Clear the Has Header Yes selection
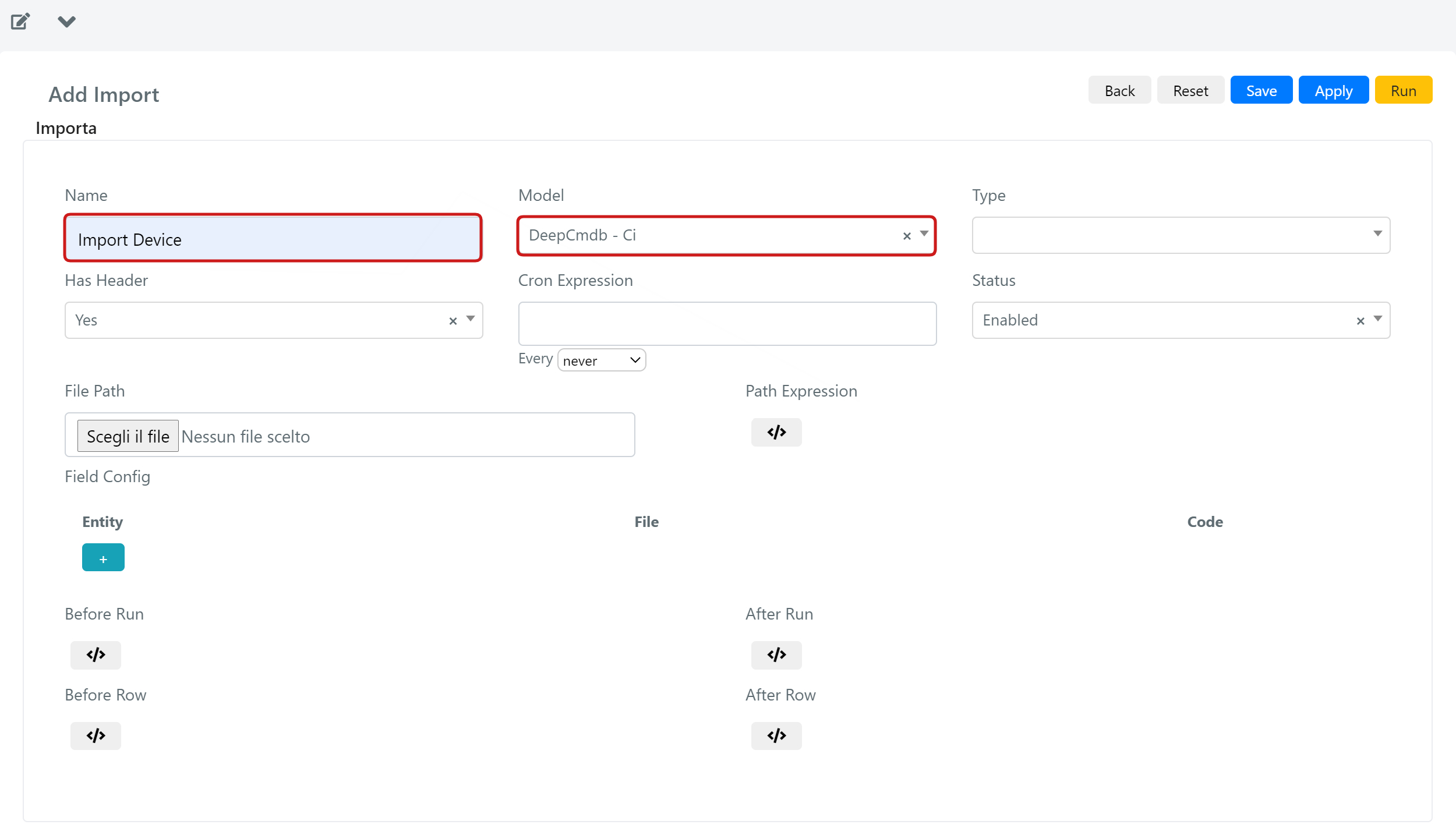 coord(453,321)
